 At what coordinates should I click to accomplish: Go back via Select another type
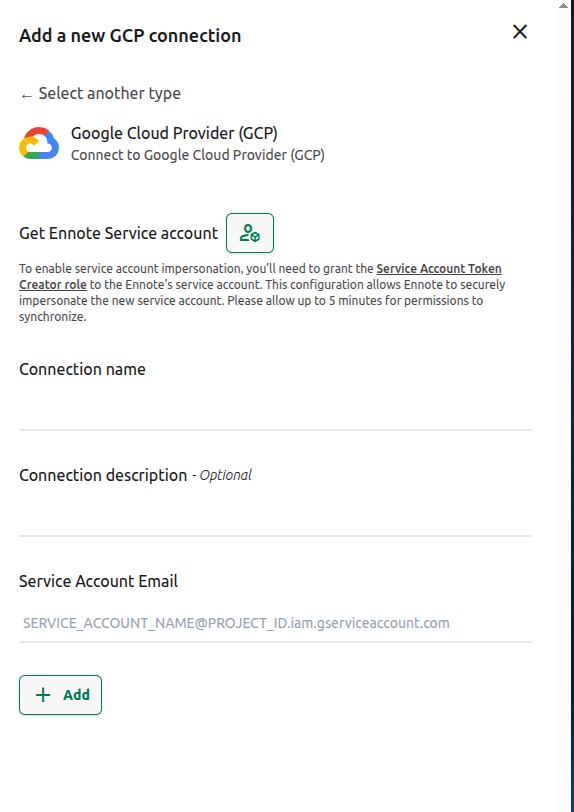[x=101, y=94]
